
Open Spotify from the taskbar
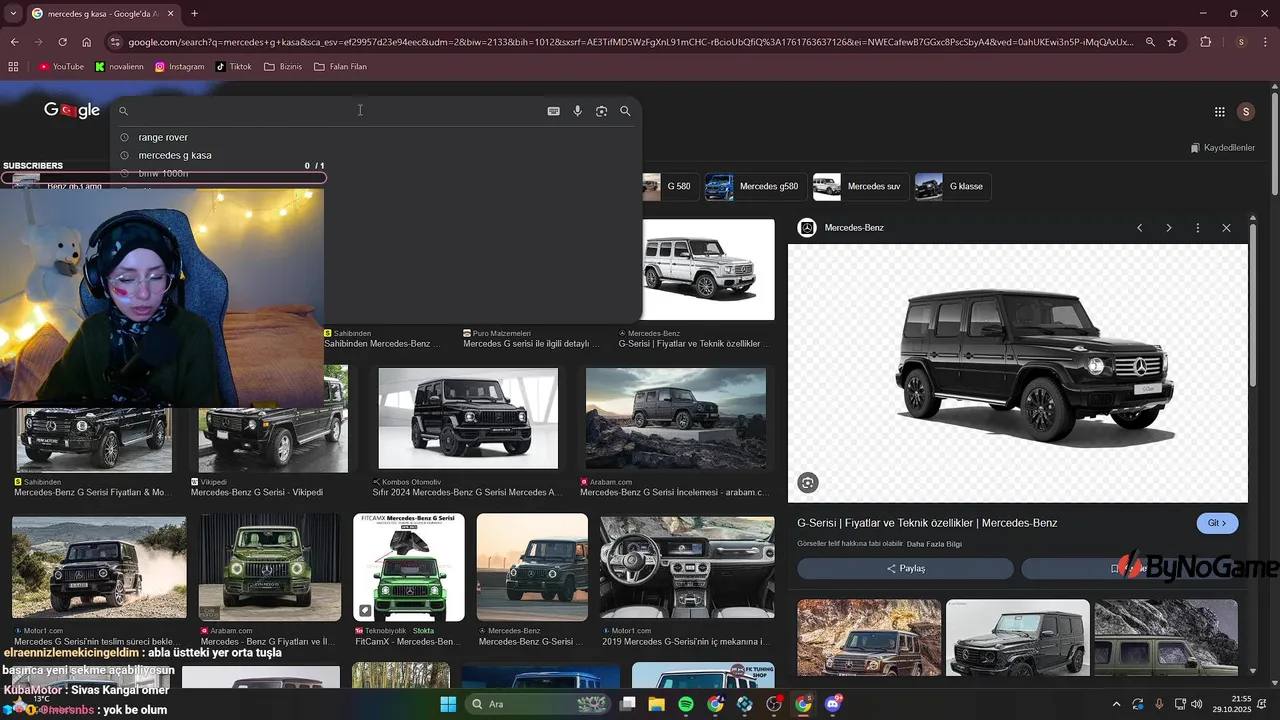[x=686, y=704]
